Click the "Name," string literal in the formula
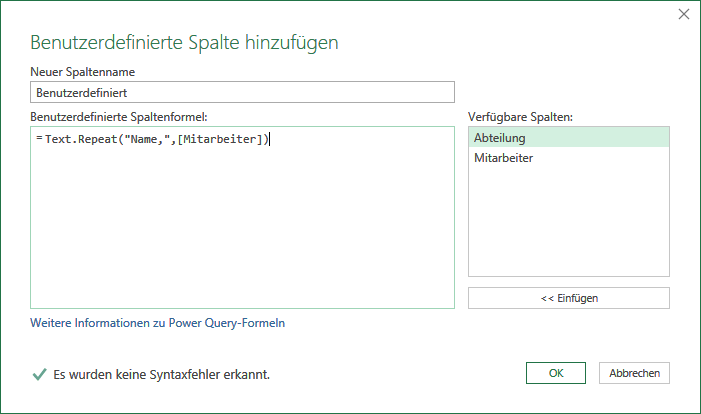 click(147, 139)
